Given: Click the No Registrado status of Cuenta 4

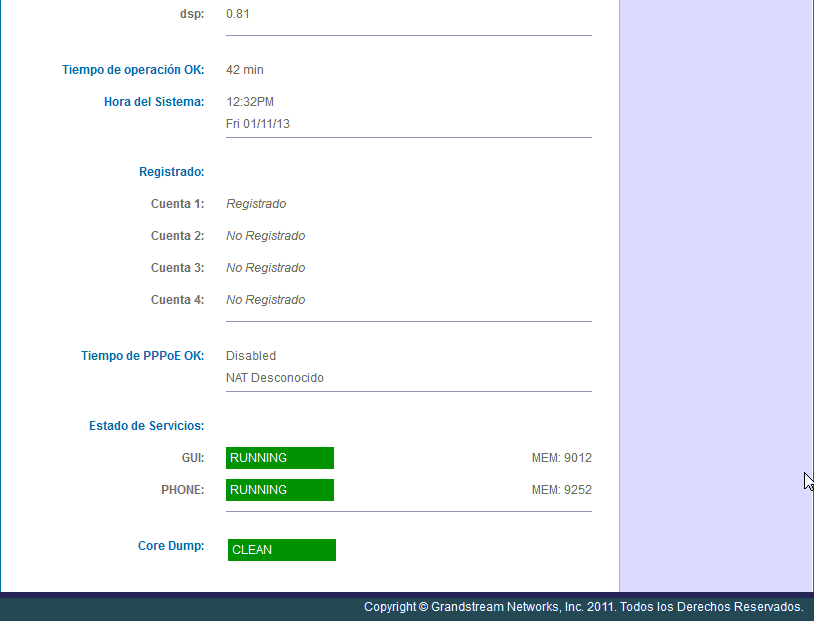Looking at the screenshot, I should click(265, 299).
